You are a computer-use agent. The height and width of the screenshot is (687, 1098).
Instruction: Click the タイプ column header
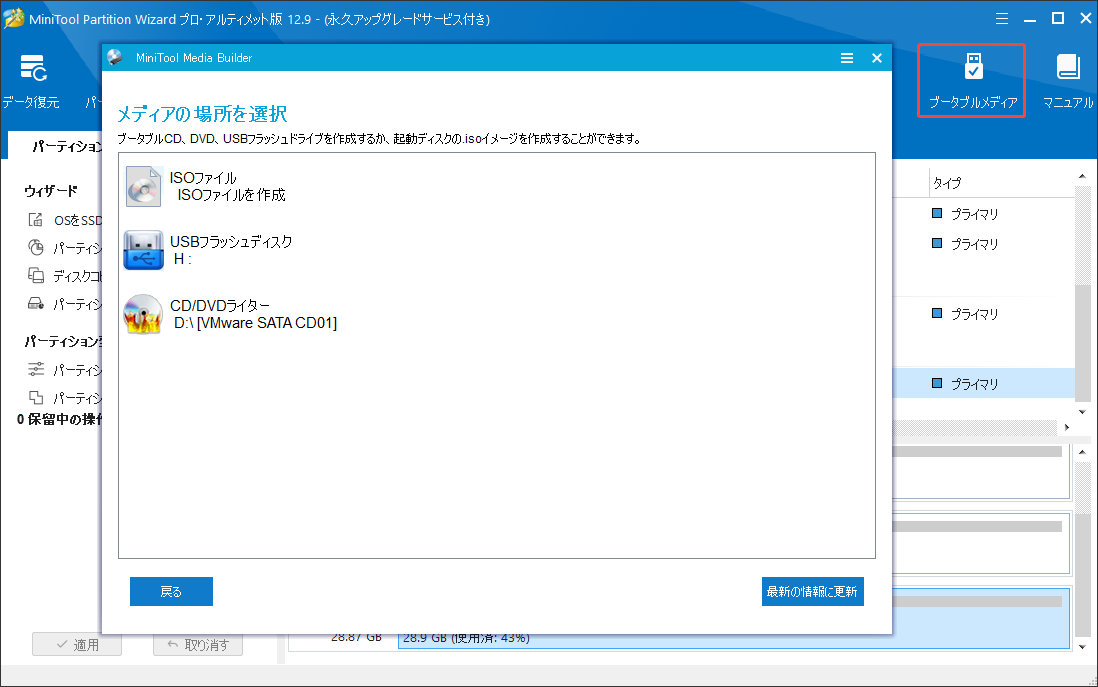(x=947, y=183)
